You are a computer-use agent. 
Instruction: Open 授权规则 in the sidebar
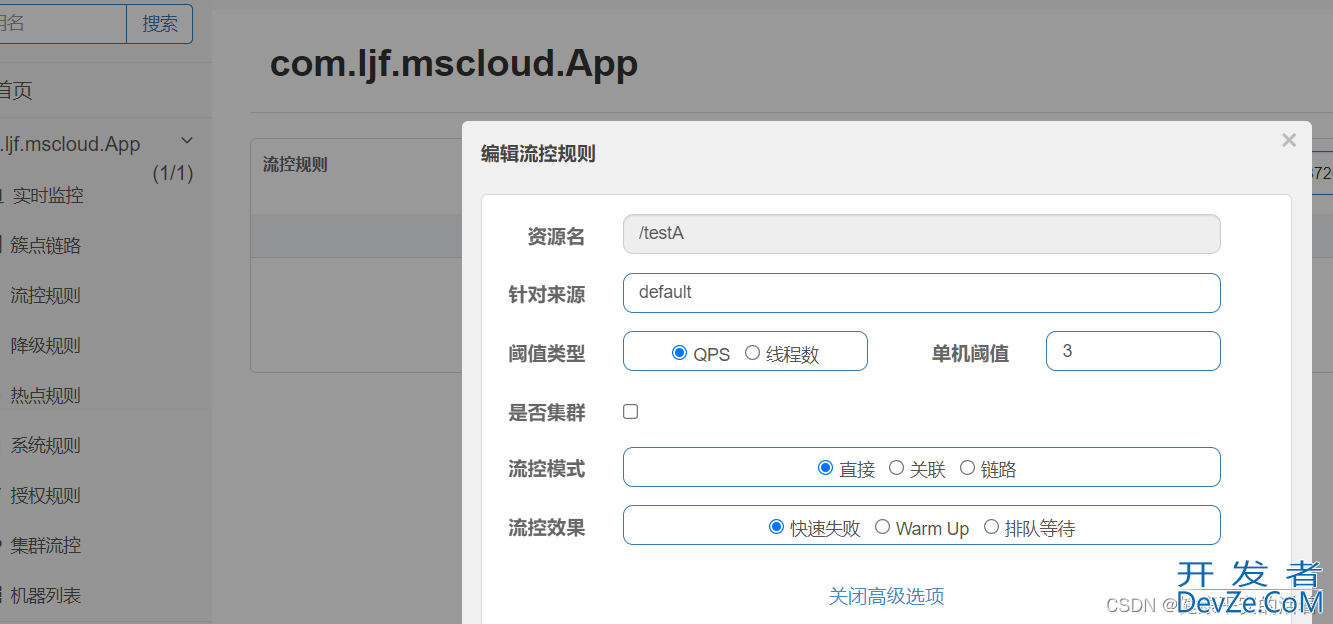(46, 496)
